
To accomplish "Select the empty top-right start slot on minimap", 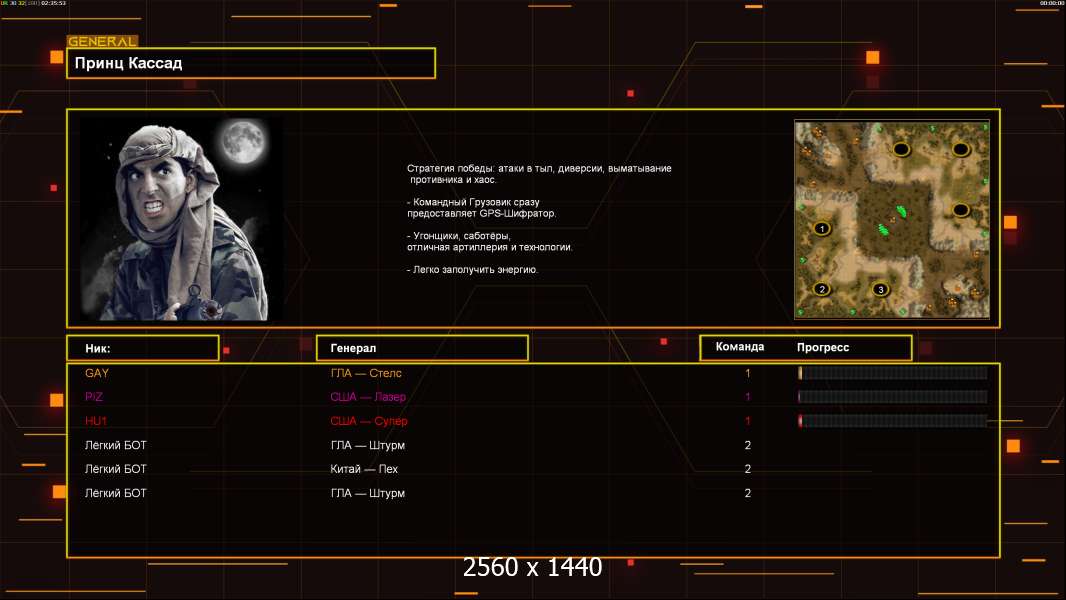I will (x=961, y=149).
